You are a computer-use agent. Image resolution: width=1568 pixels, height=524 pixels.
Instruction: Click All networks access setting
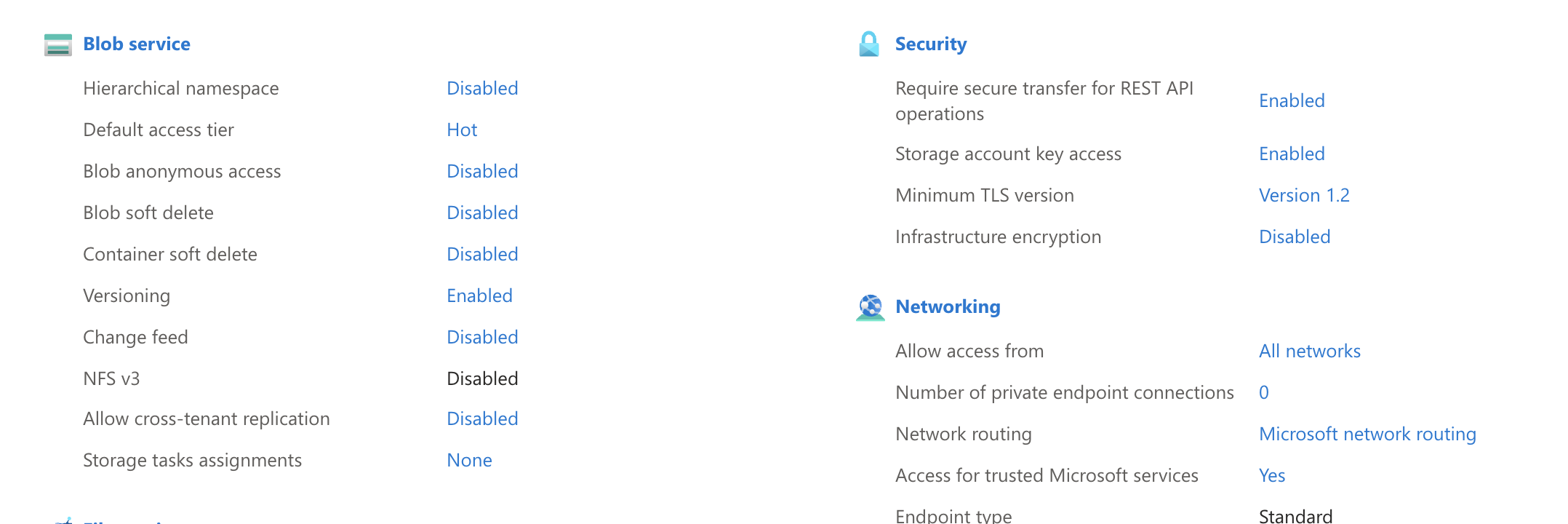[x=1310, y=351]
